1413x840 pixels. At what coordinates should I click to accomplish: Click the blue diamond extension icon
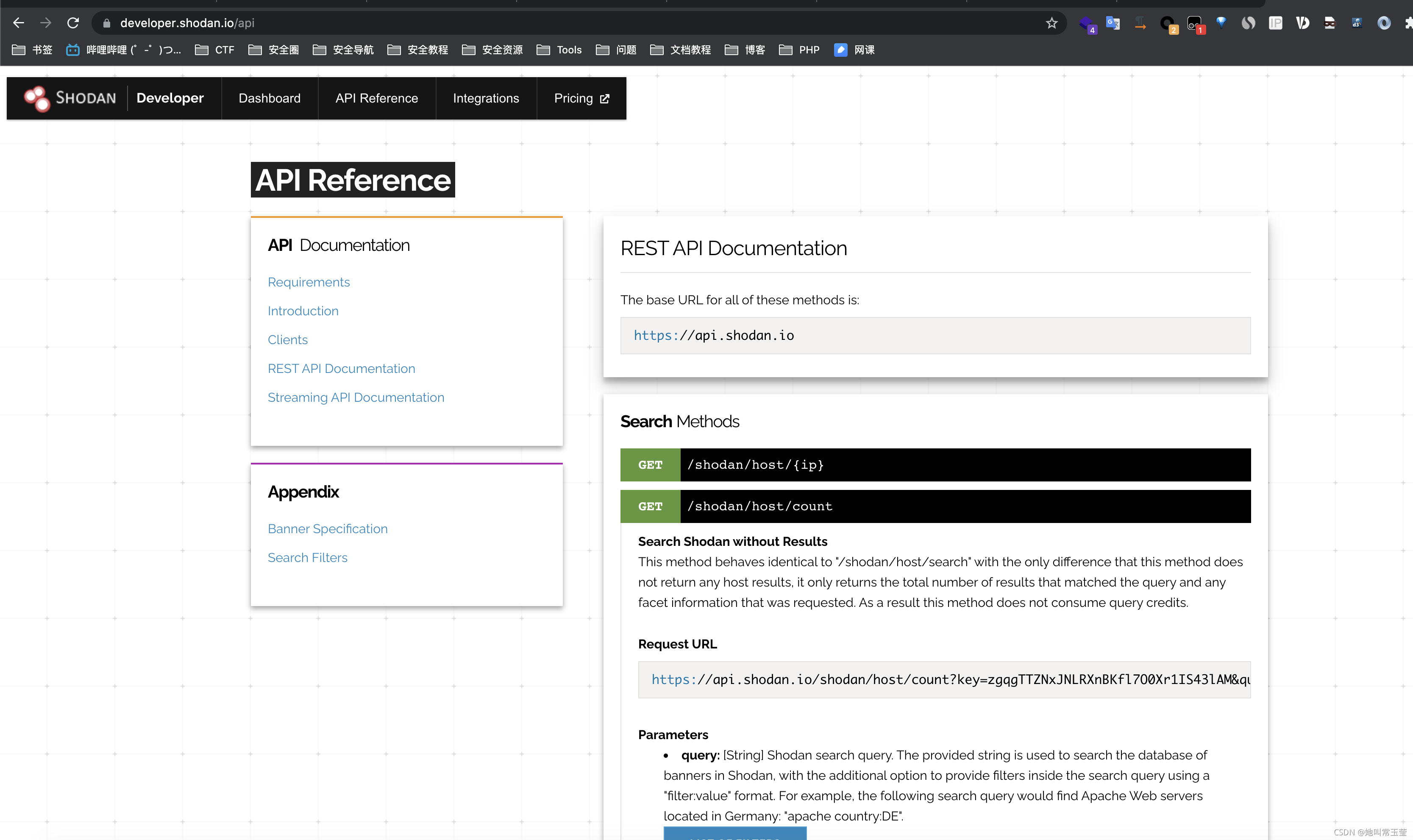(1221, 22)
